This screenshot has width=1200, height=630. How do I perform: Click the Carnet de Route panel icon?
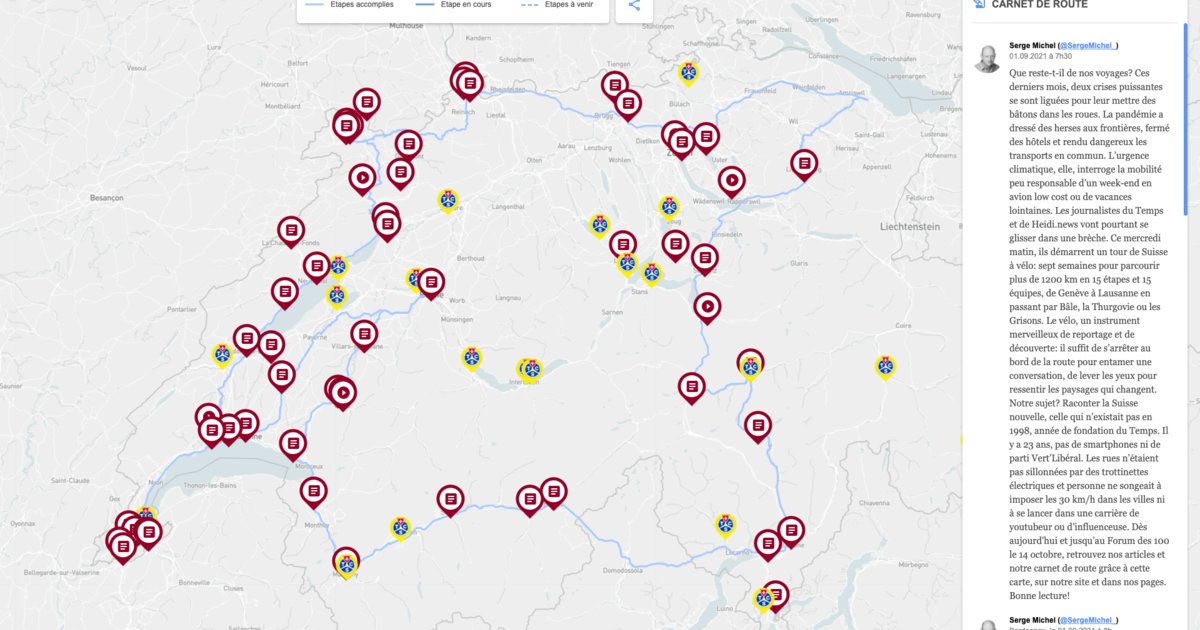click(980, 5)
